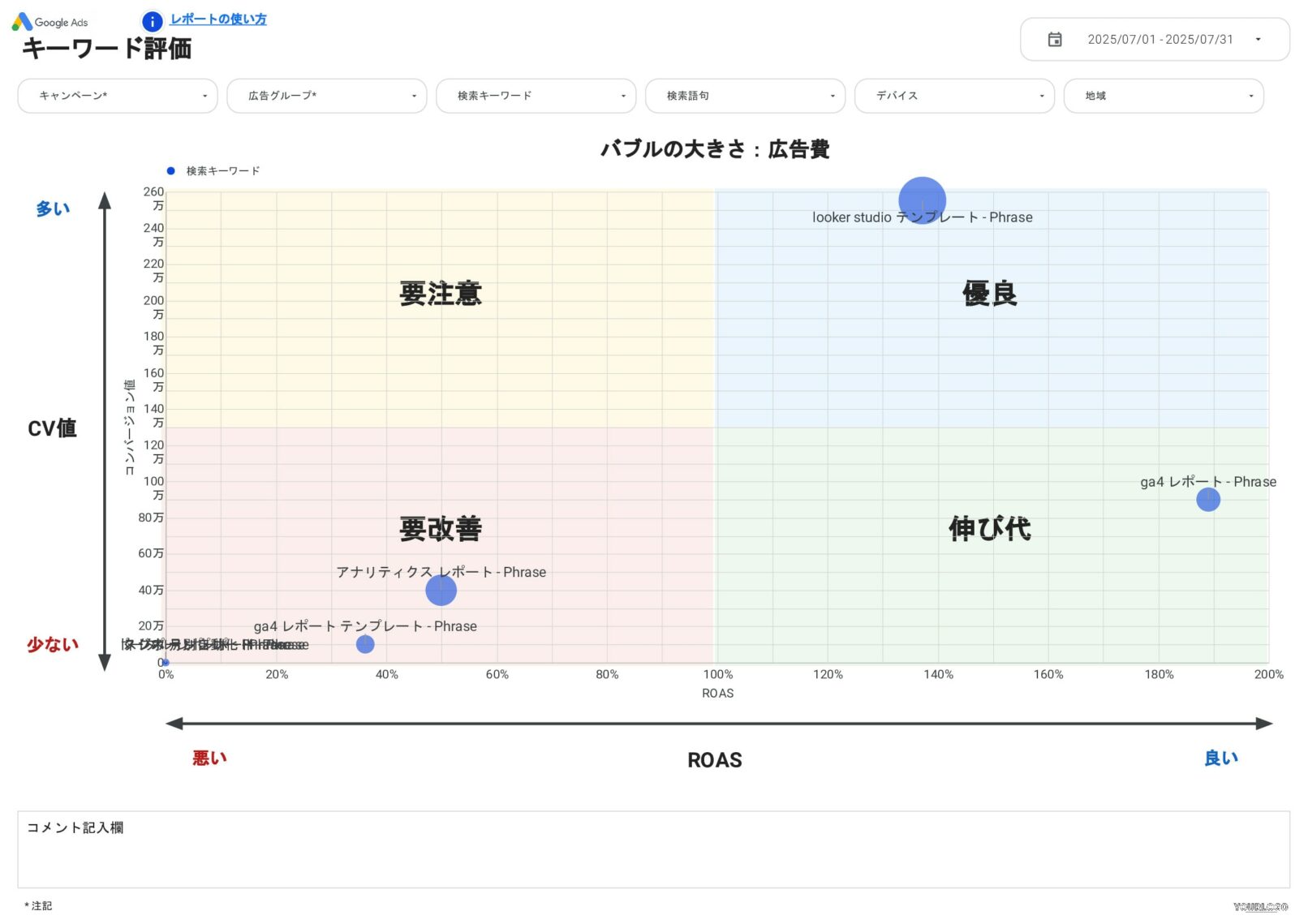Select the ga4 レポート テンプレート bubble

click(x=364, y=644)
